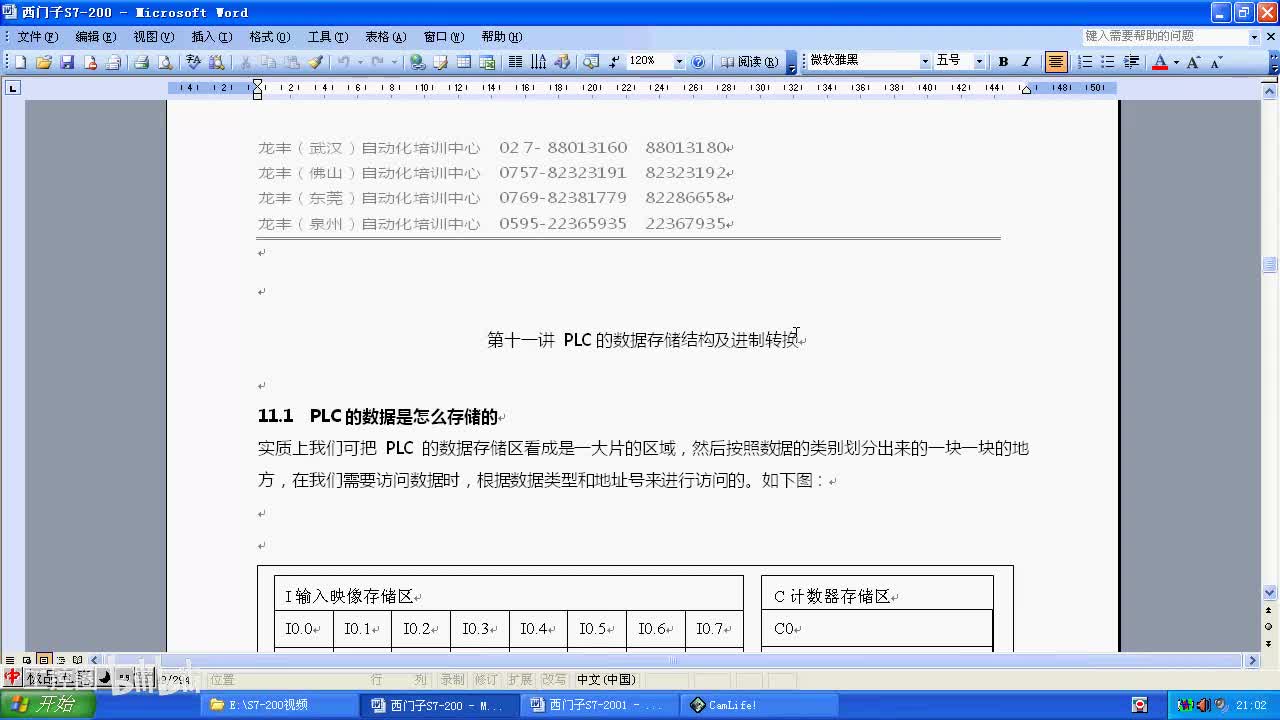Click the E-mail toolbar icon
Screen dimensions: 1280x720
tap(113, 62)
